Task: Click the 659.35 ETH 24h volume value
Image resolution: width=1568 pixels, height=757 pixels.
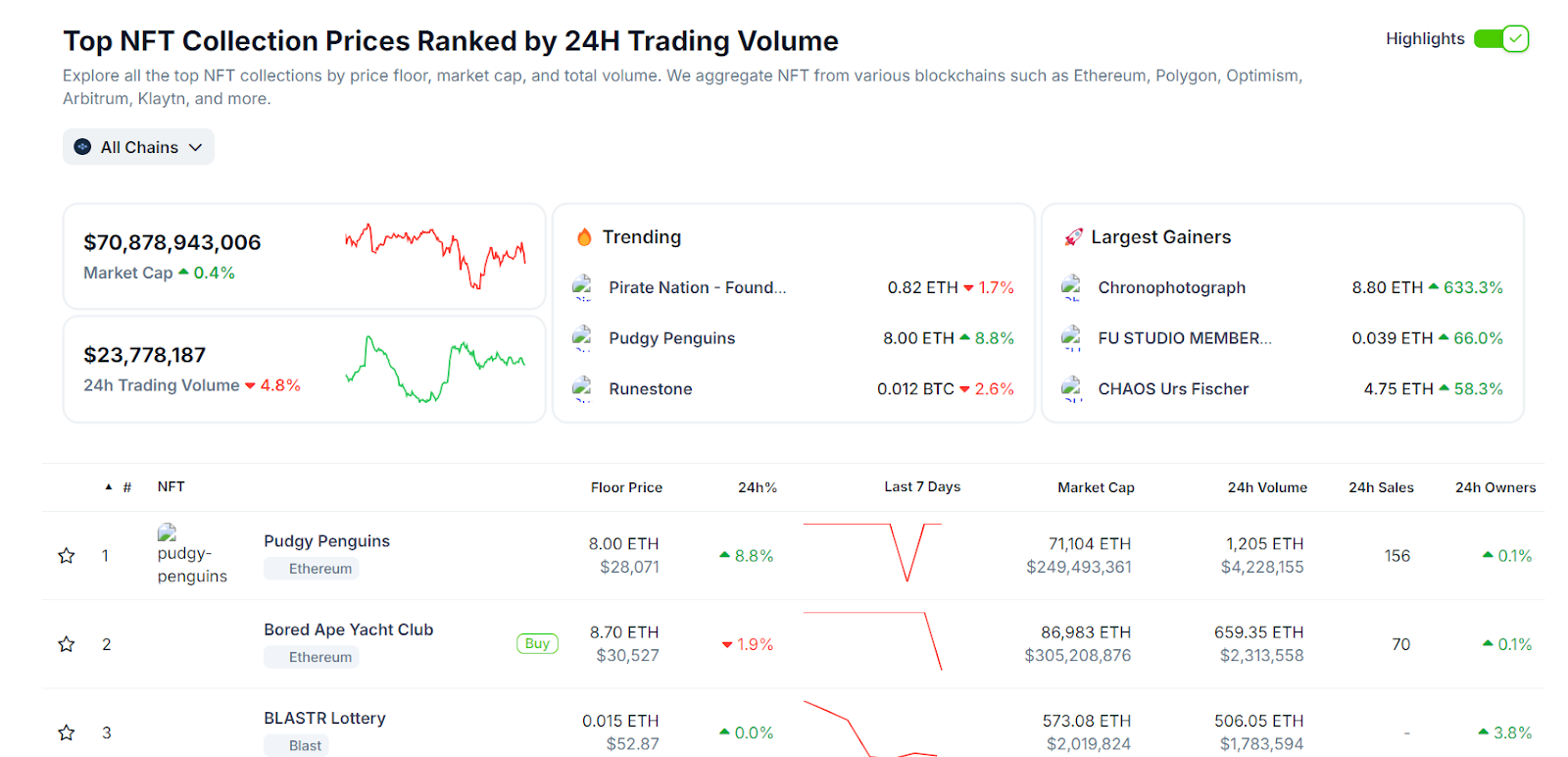Action: (x=1258, y=632)
